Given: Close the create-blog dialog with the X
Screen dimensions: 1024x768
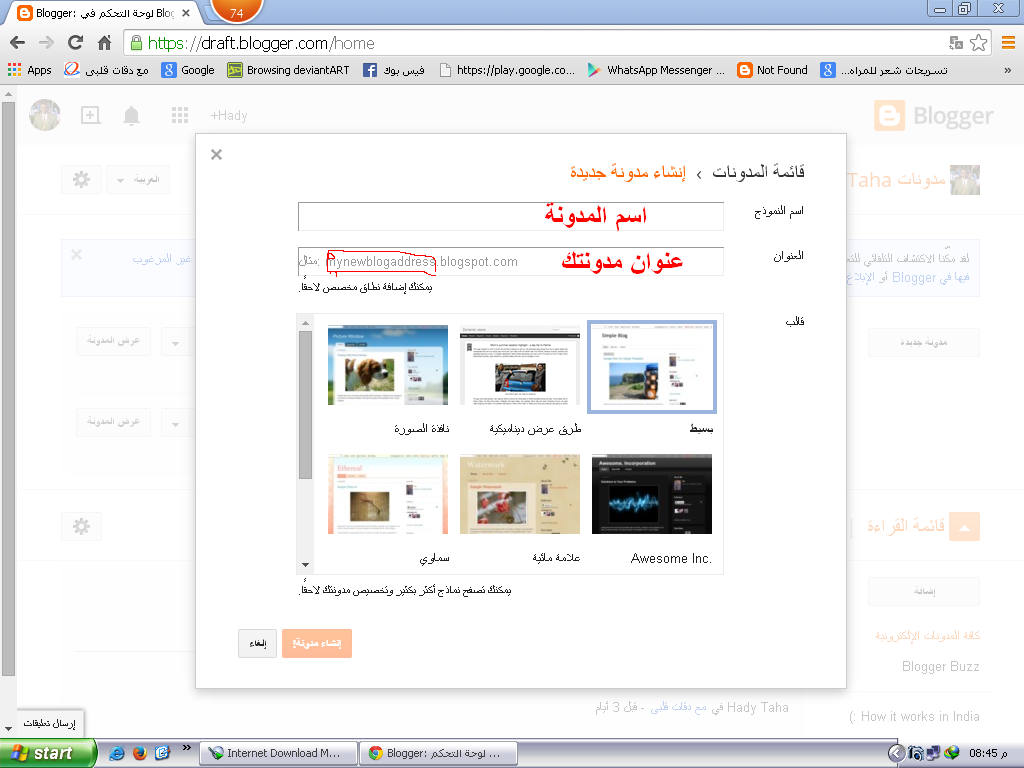Looking at the screenshot, I should pos(216,155).
